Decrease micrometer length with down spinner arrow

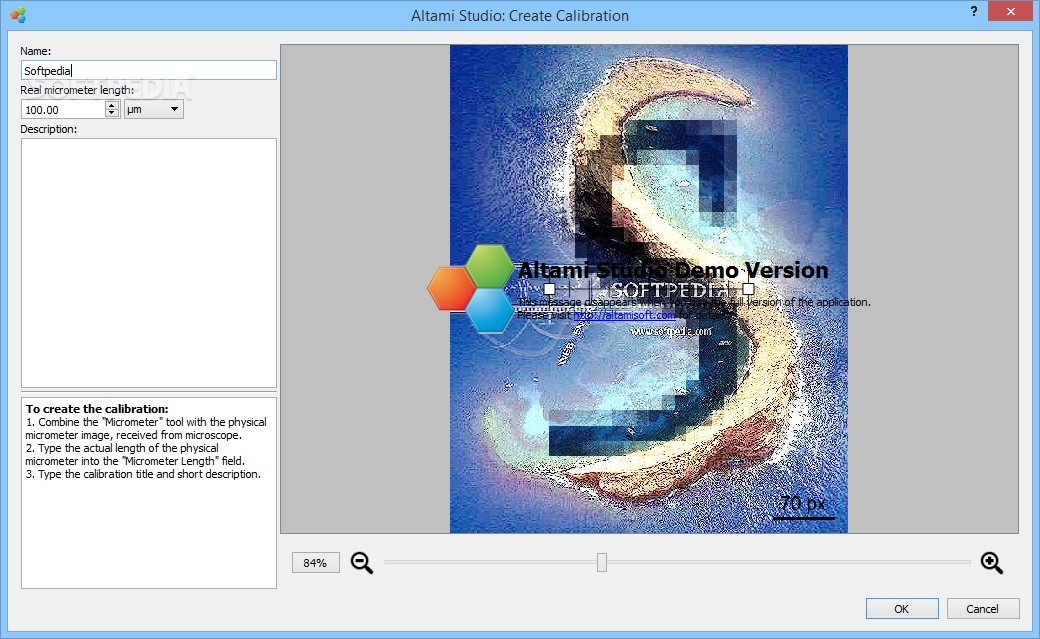coord(112,114)
